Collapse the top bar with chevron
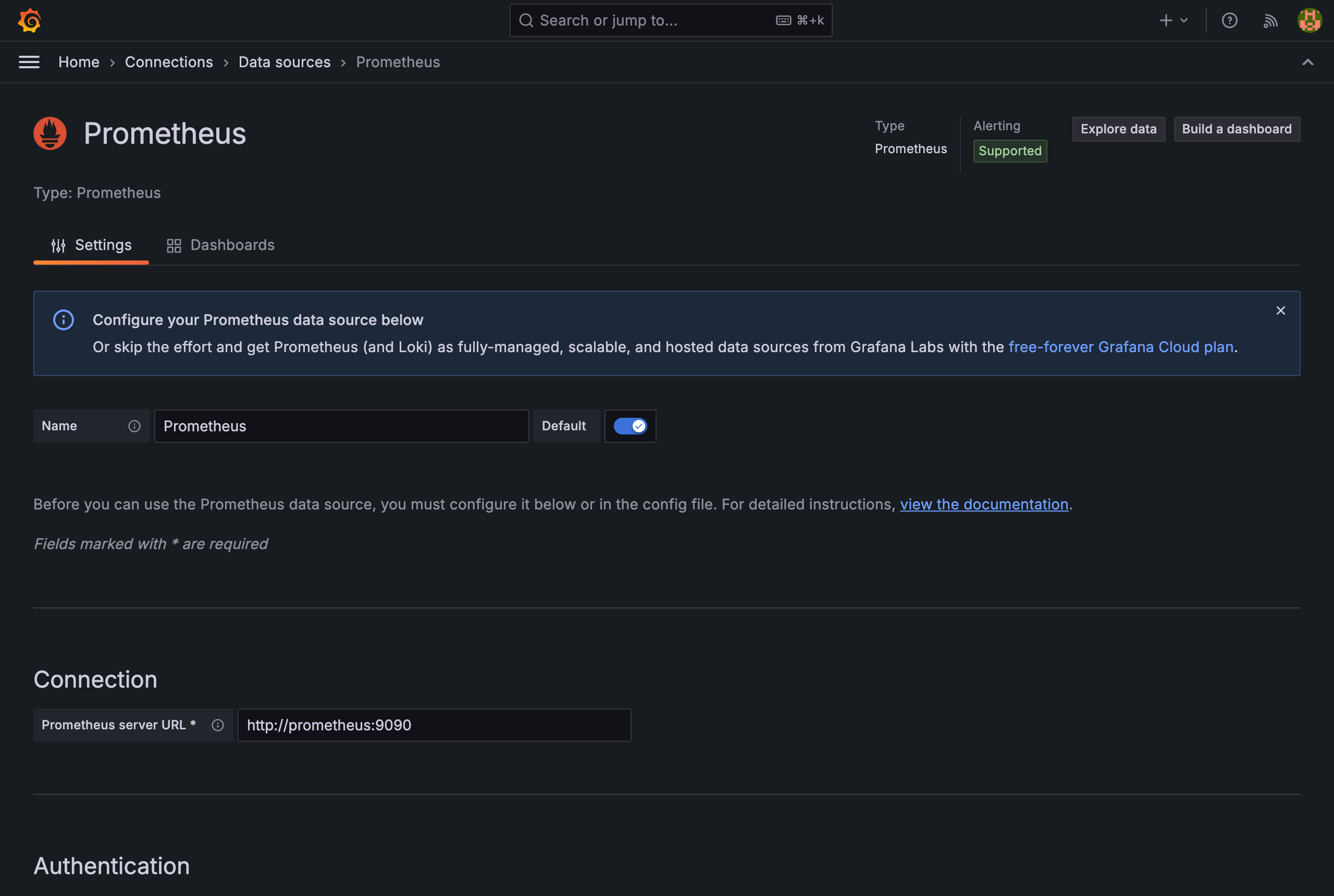The image size is (1334, 896). [1307, 61]
